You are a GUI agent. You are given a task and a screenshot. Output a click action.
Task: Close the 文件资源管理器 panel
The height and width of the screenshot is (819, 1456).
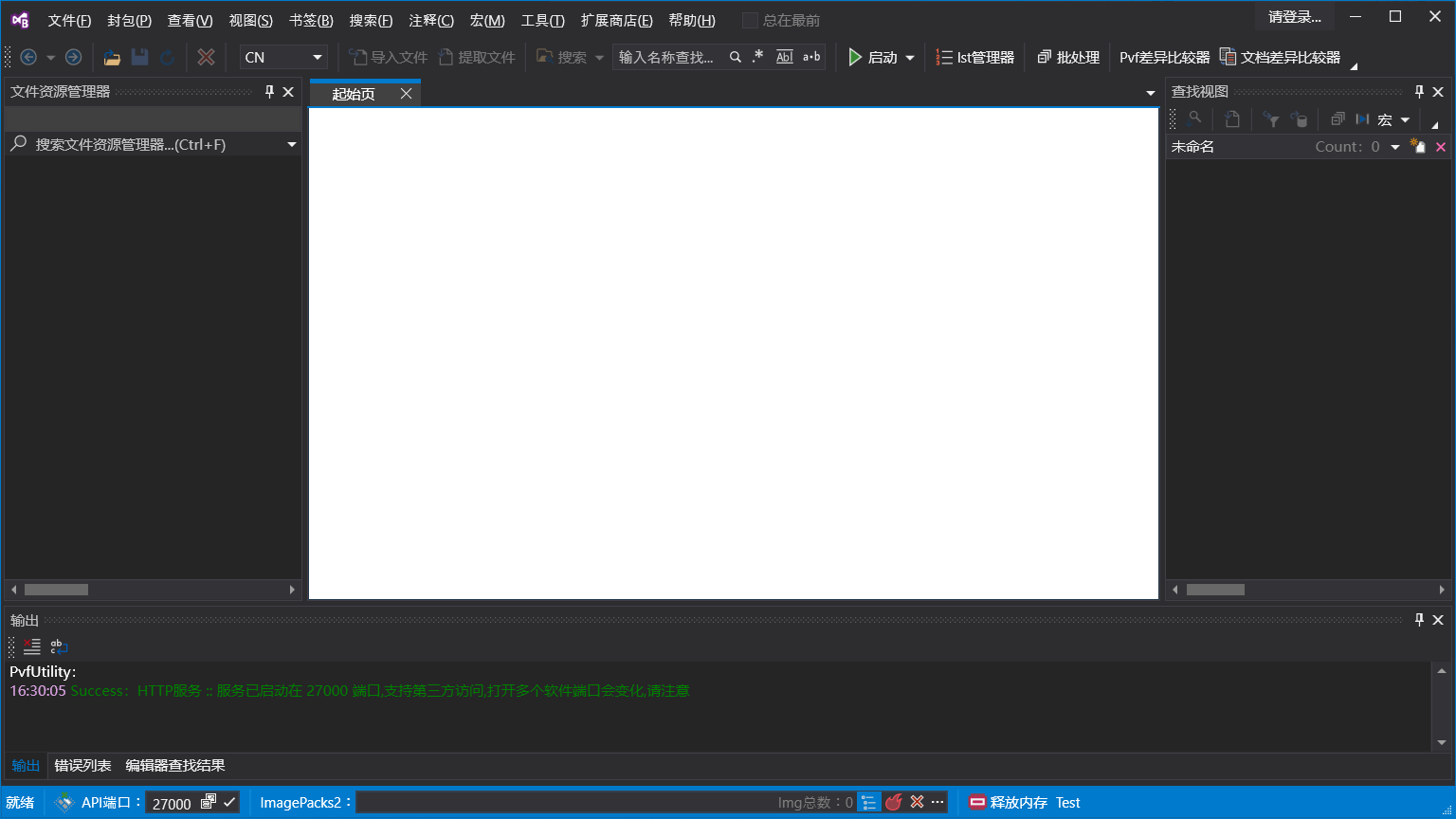288,92
